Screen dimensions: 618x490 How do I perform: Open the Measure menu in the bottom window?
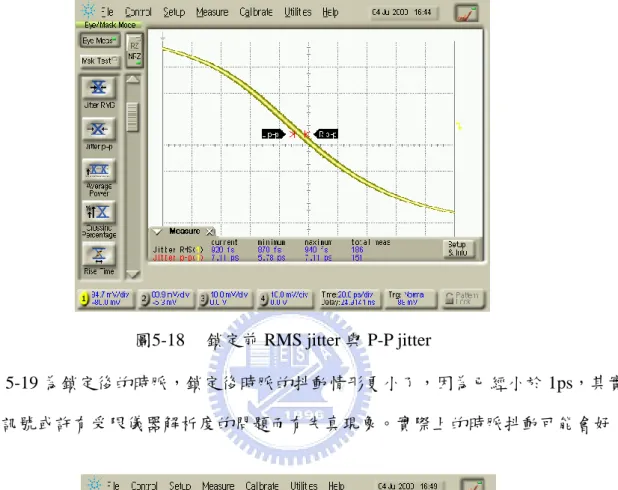(x=218, y=485)
